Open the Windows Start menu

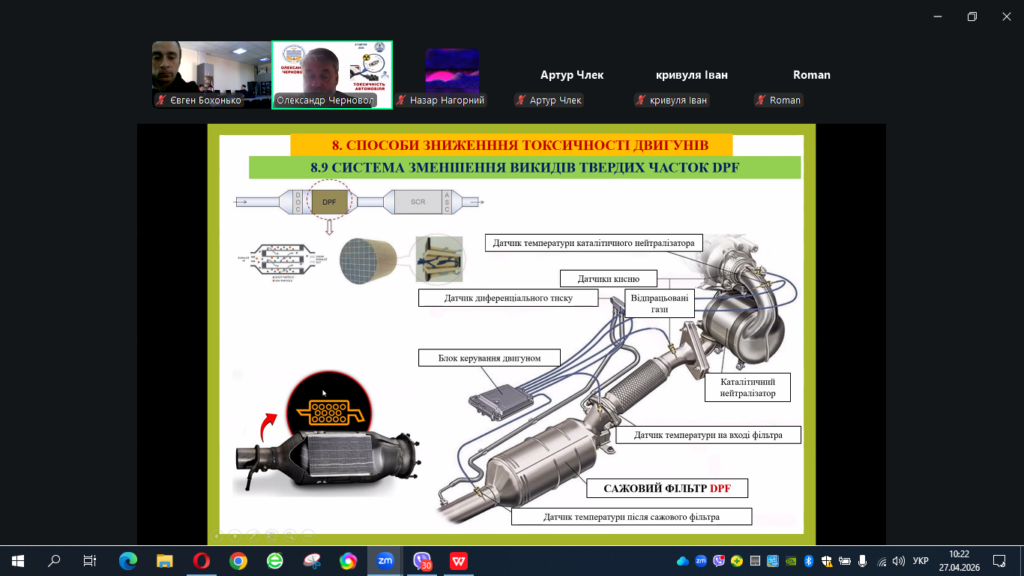tap(18, 561)
